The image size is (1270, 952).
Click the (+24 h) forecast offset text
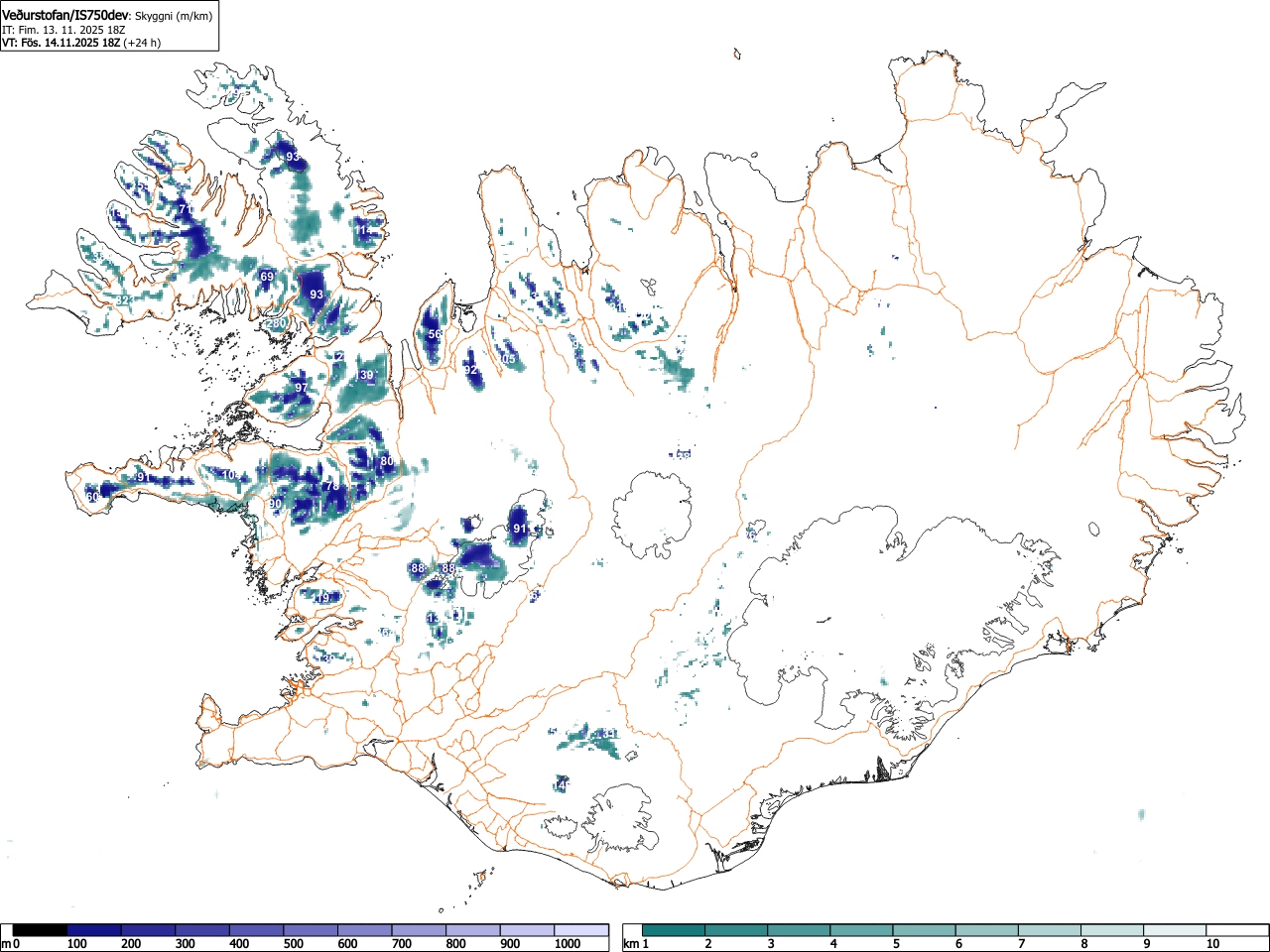point(142,43)
